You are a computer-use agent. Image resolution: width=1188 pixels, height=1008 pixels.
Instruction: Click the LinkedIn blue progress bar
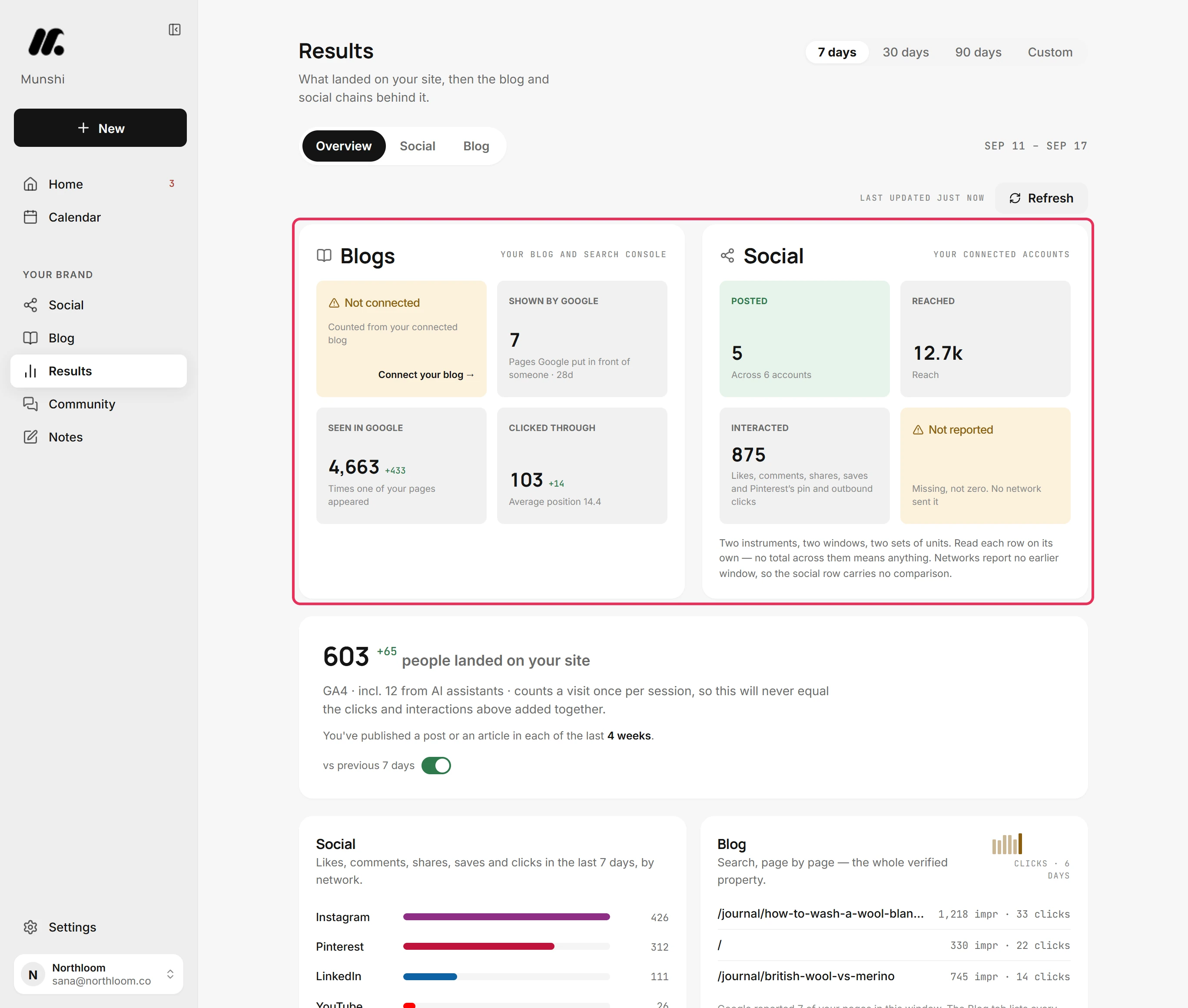click(x=430, y=977)
